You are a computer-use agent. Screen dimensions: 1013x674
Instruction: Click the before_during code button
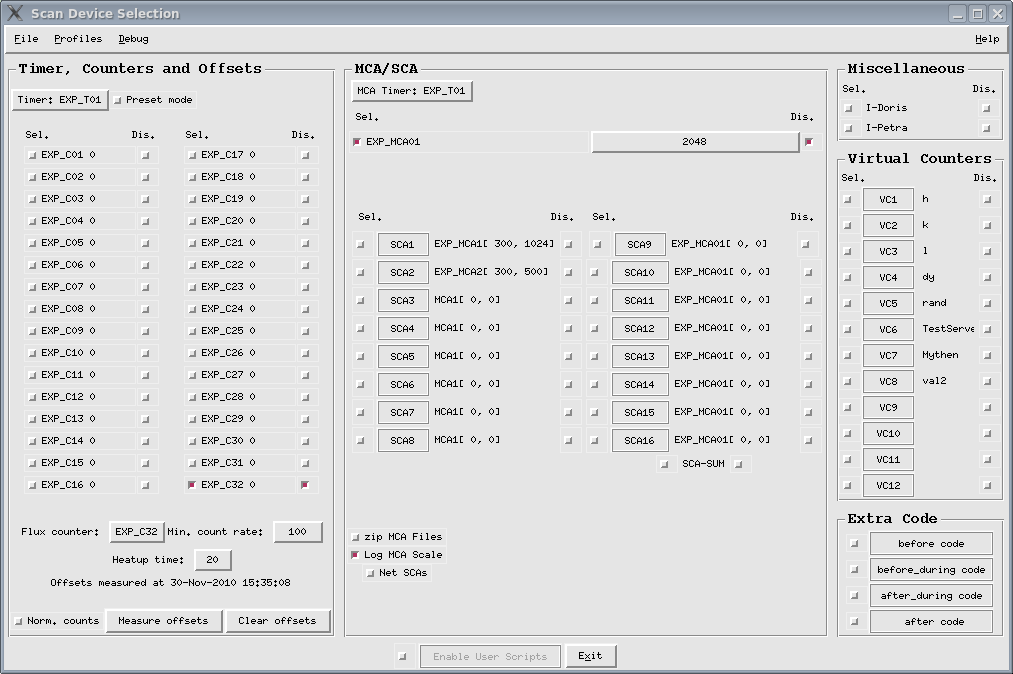931,569
